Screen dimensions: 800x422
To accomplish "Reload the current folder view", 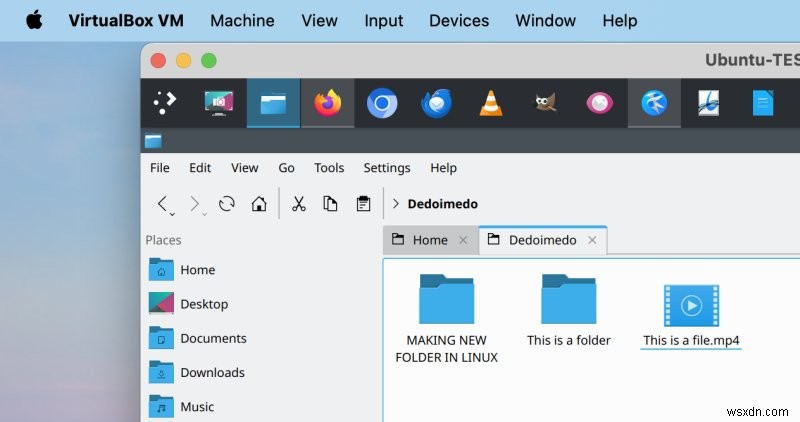I will 227,204.
